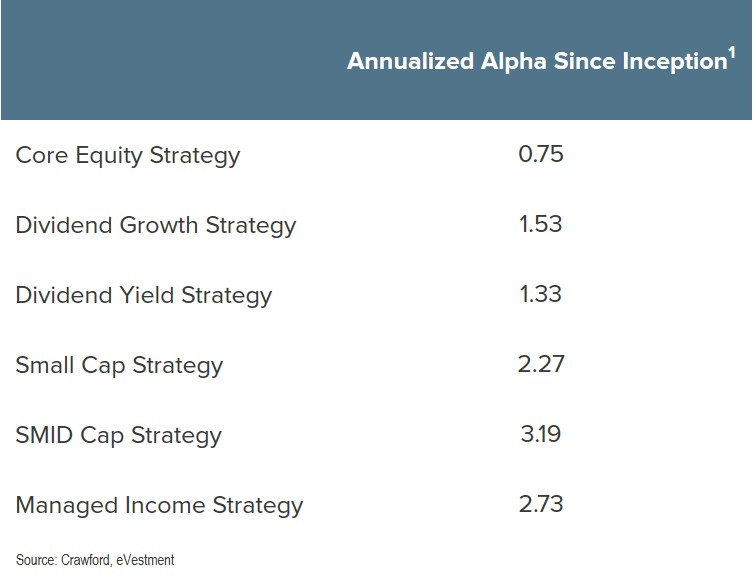Click the 3.19 alpha value
This screenshot has width=753, height=577.
541,434
